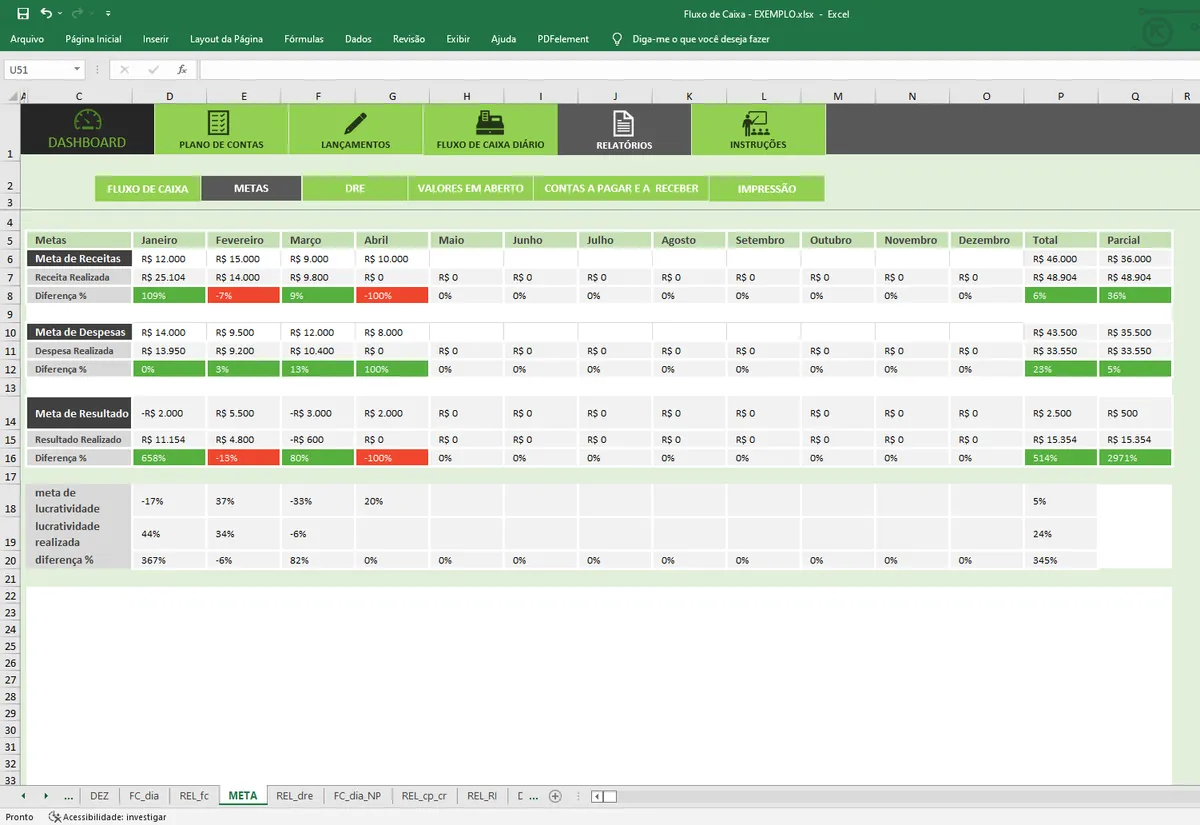The height and width of the screenshot is (825, 1200).
Task: Click the insert function fx icon
Action: tap(182, 70)
